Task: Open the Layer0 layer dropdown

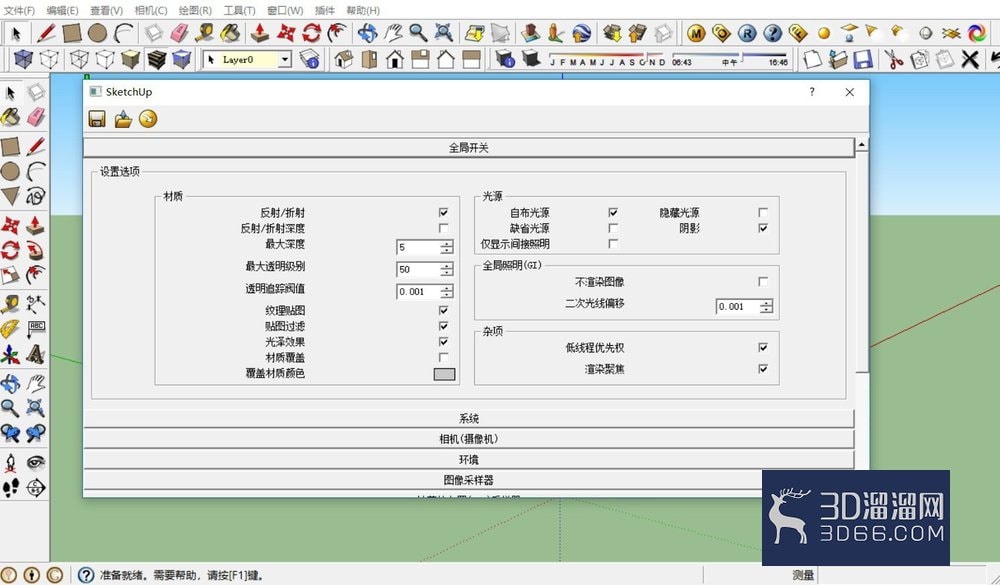Action: (285, 59)
